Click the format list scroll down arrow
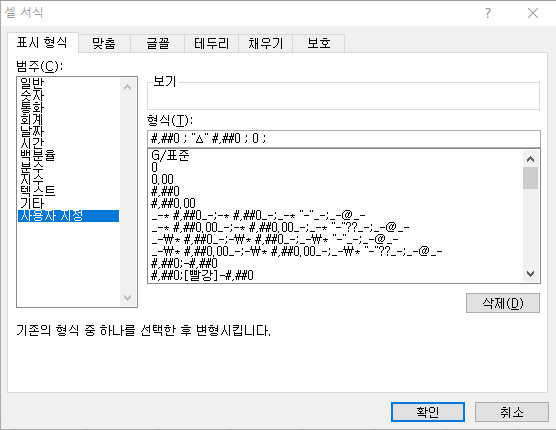This screenshot has width=556, height=430. coord(530,274)
